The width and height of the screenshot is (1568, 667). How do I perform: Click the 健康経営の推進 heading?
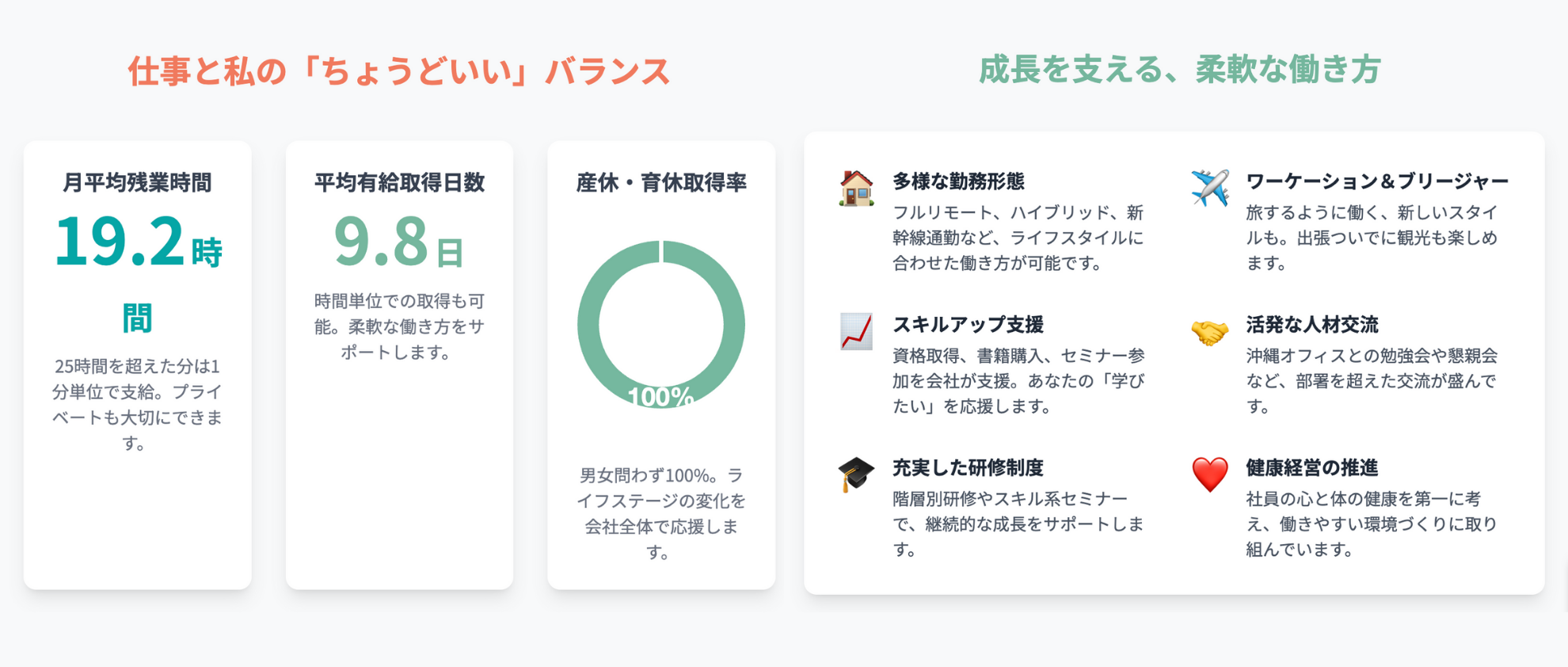click(1311, 467)
